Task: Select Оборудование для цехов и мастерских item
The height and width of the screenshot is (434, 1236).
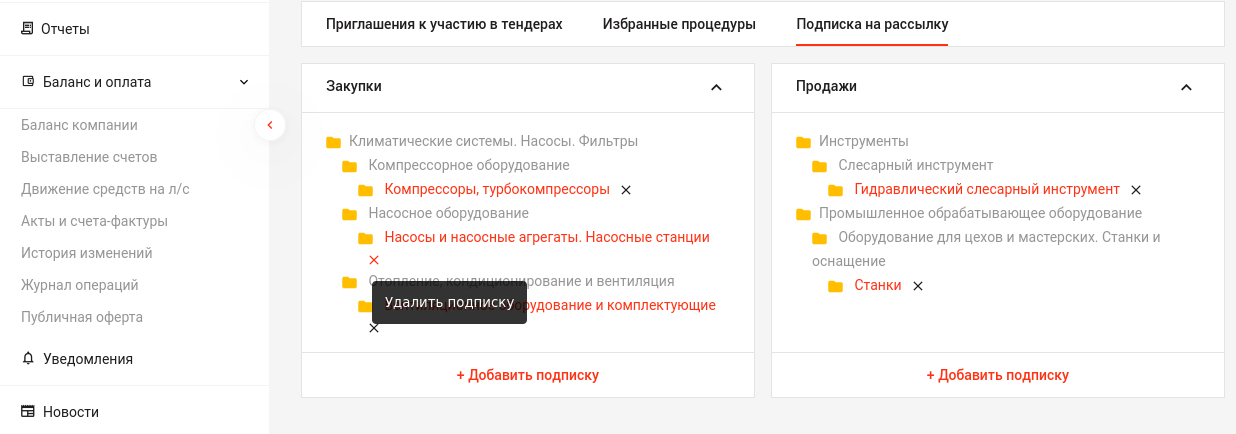Action: point(986,249)
